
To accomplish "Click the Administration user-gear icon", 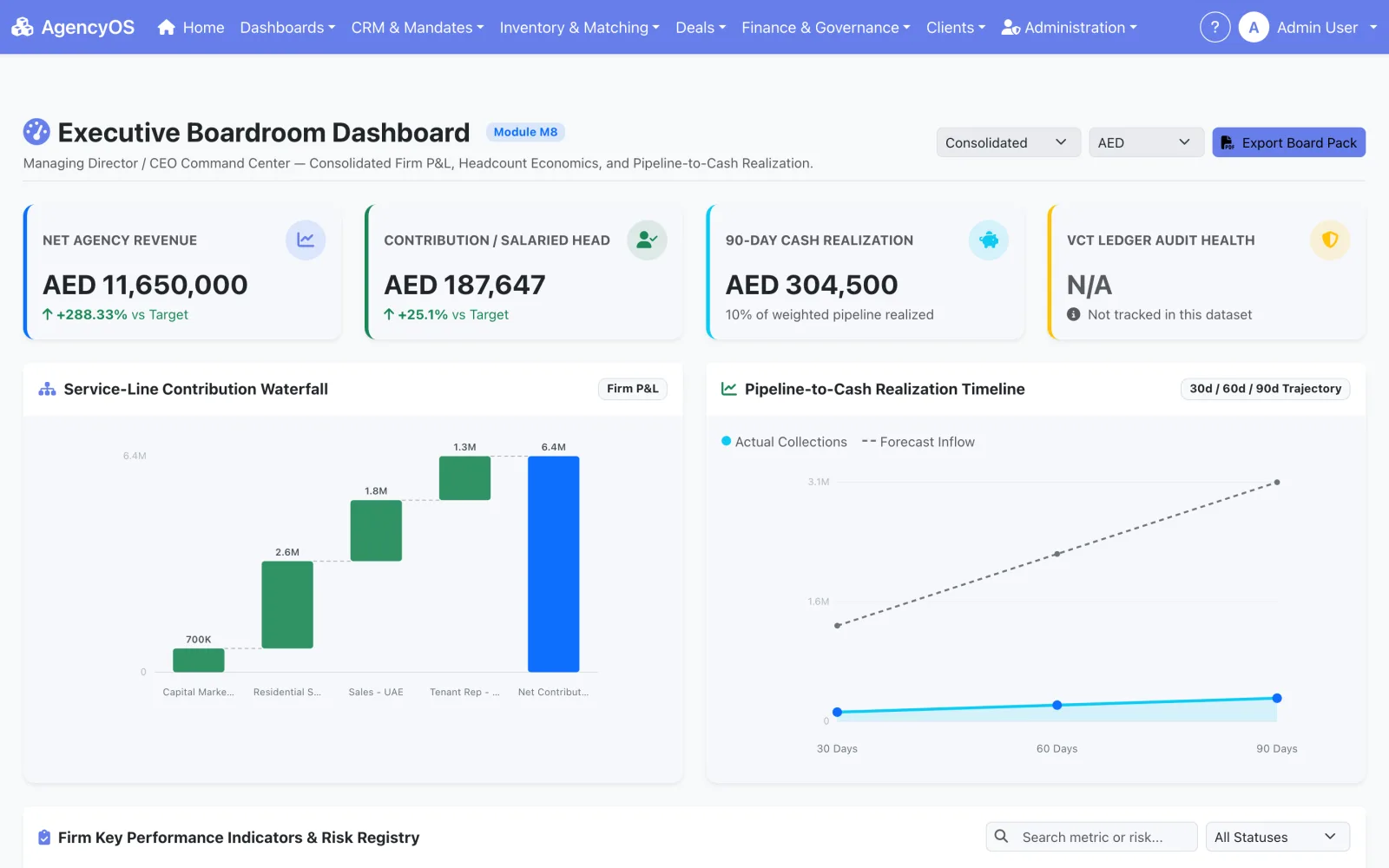I will pyautogui.click(x=1010, y=28).
